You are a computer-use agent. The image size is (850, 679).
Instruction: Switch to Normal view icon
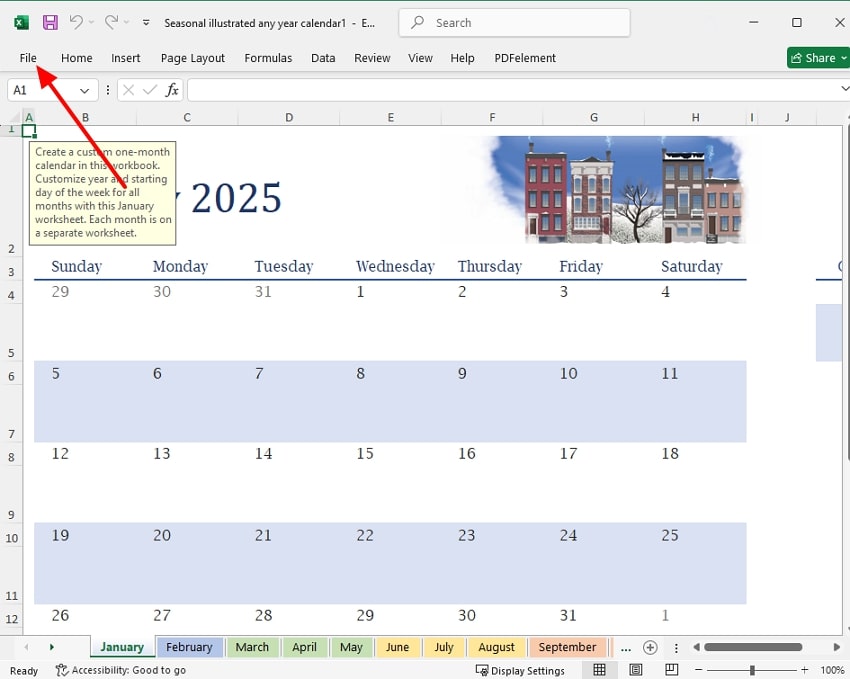(x=599, y=670)
